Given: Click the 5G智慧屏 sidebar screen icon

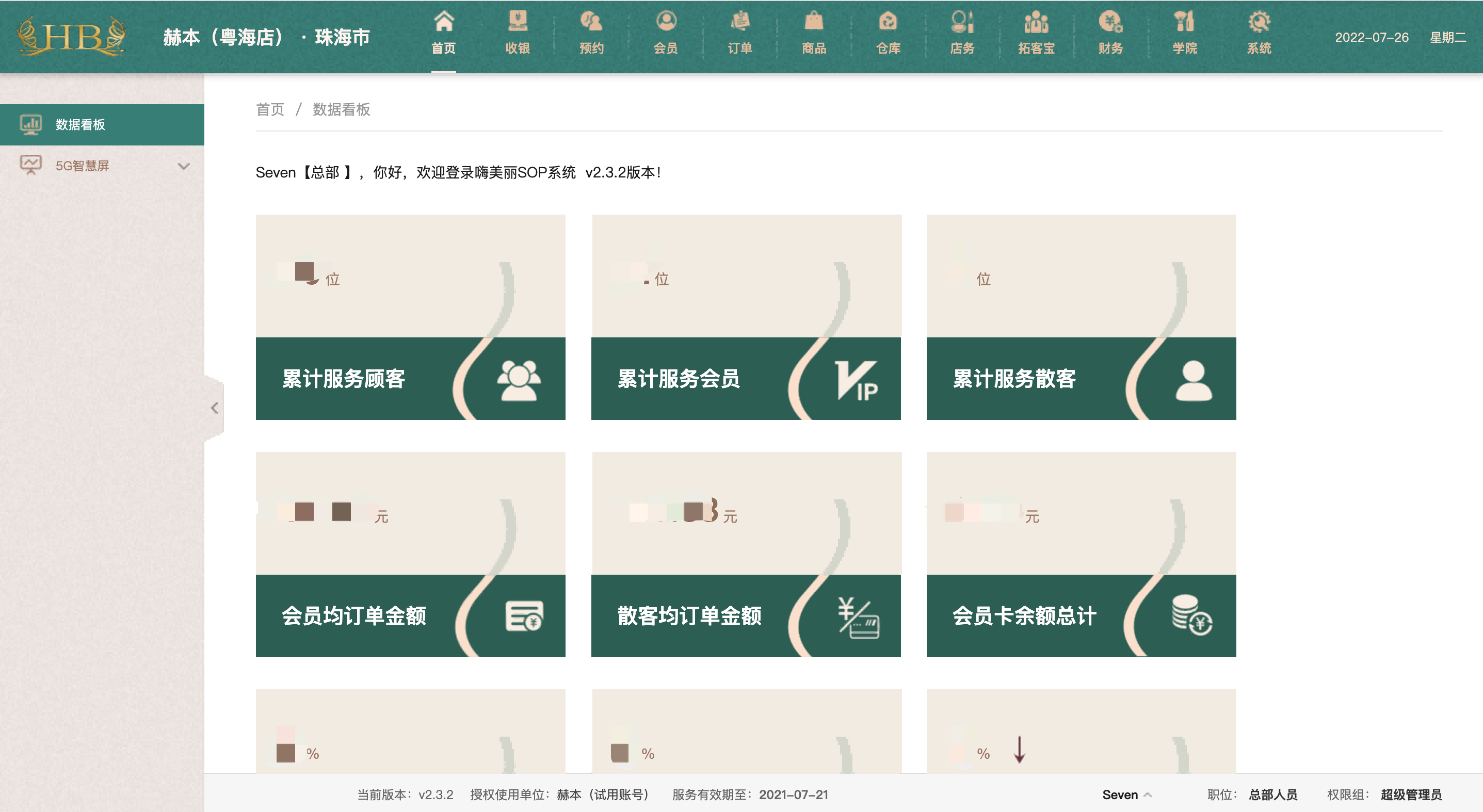Looking at the screenshot, I should pos(30,166).
